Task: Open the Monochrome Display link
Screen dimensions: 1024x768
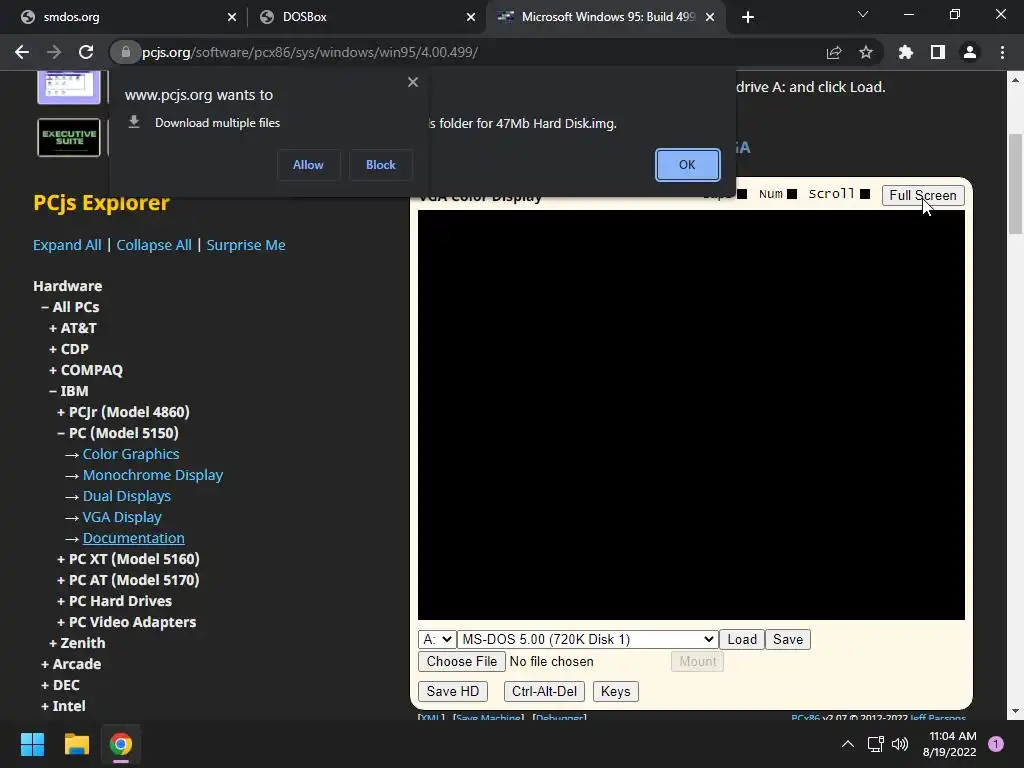Action: [x=153, y=475]
